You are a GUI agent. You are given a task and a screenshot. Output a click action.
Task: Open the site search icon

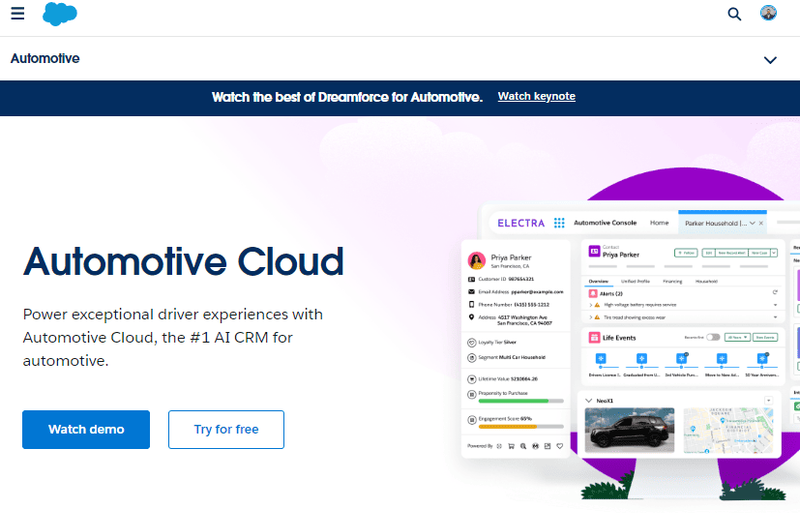734,14
